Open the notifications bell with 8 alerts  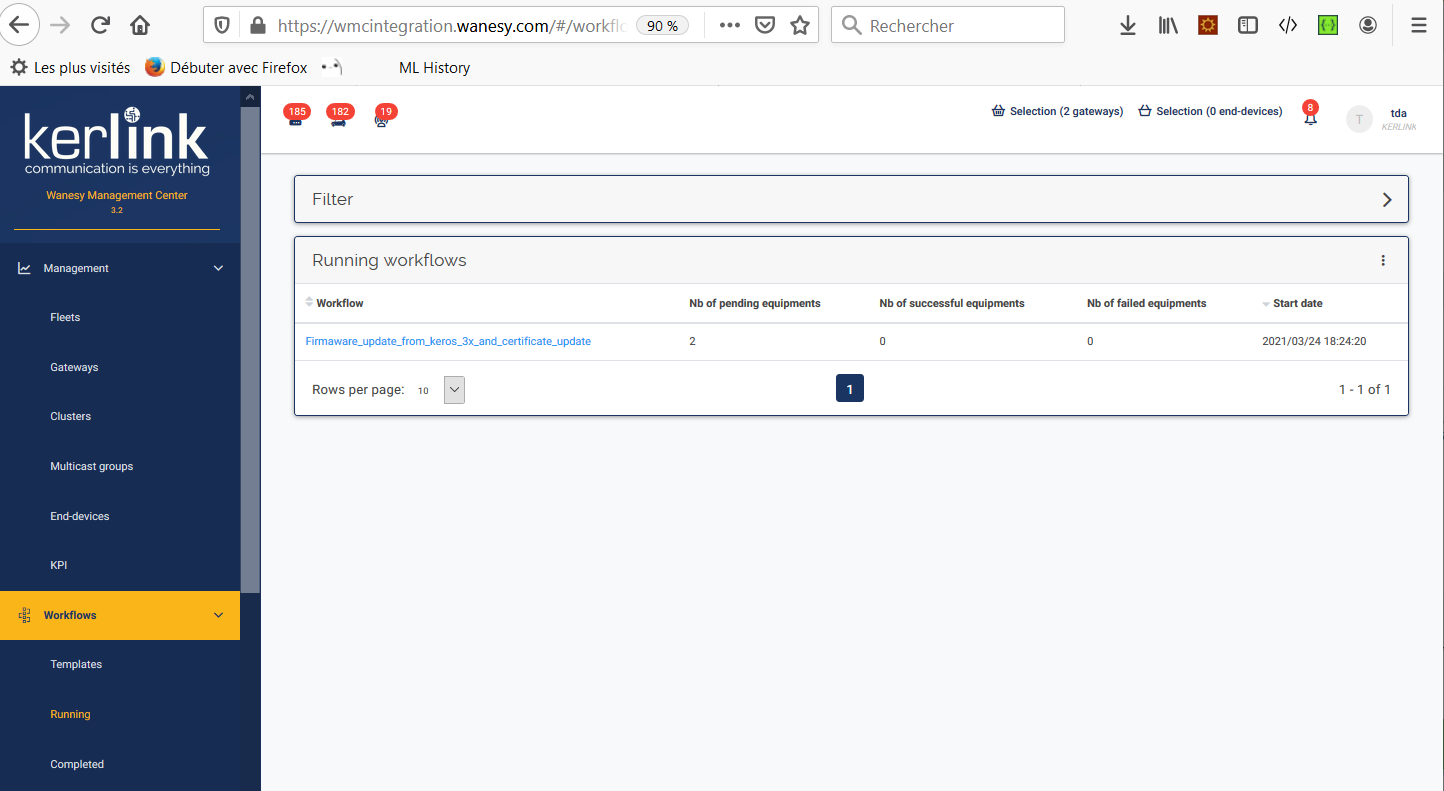(1310, 115)
